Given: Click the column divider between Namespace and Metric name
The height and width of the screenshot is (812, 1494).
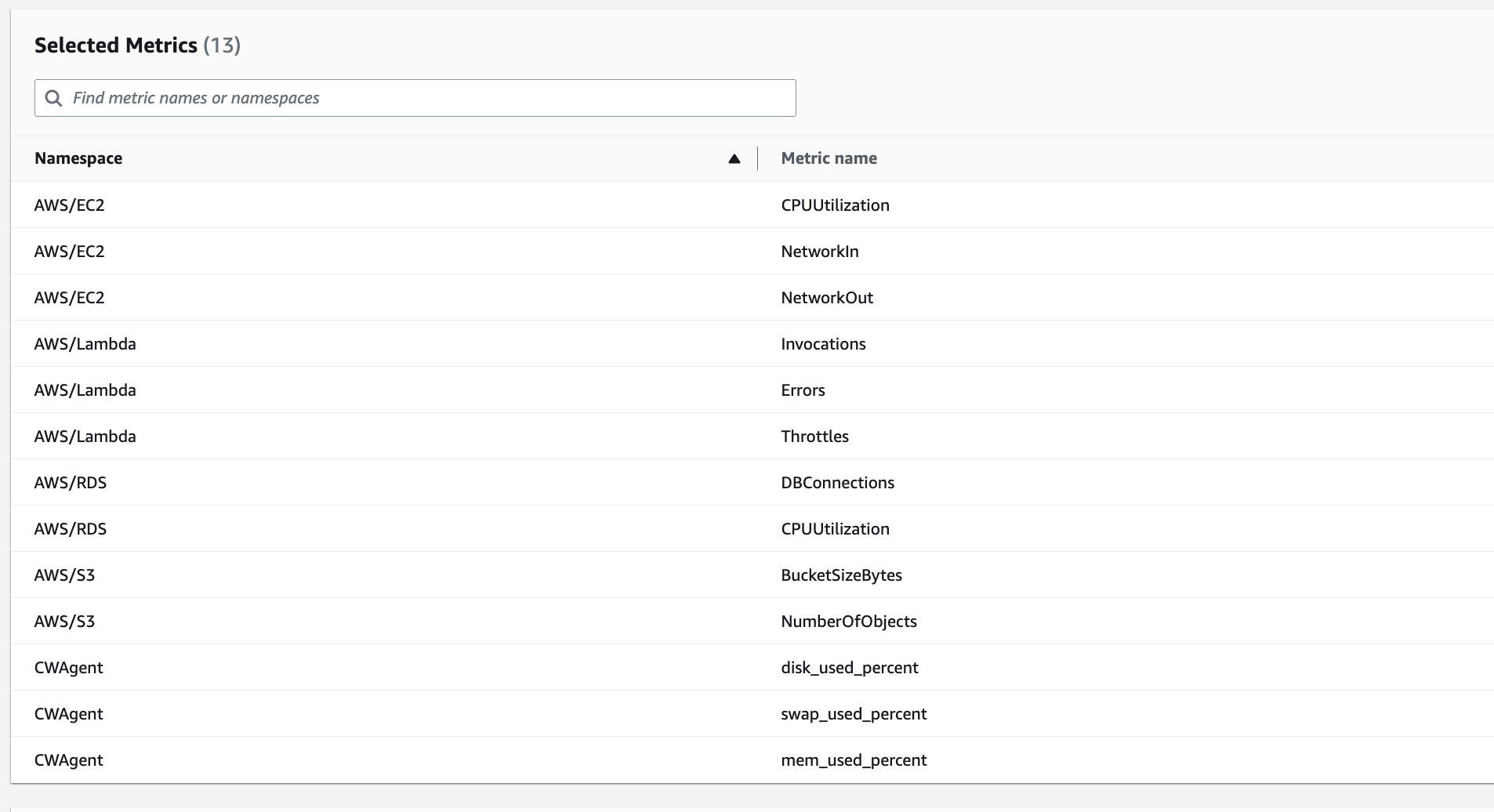Looking at the screenshot, I should (757, 158).
